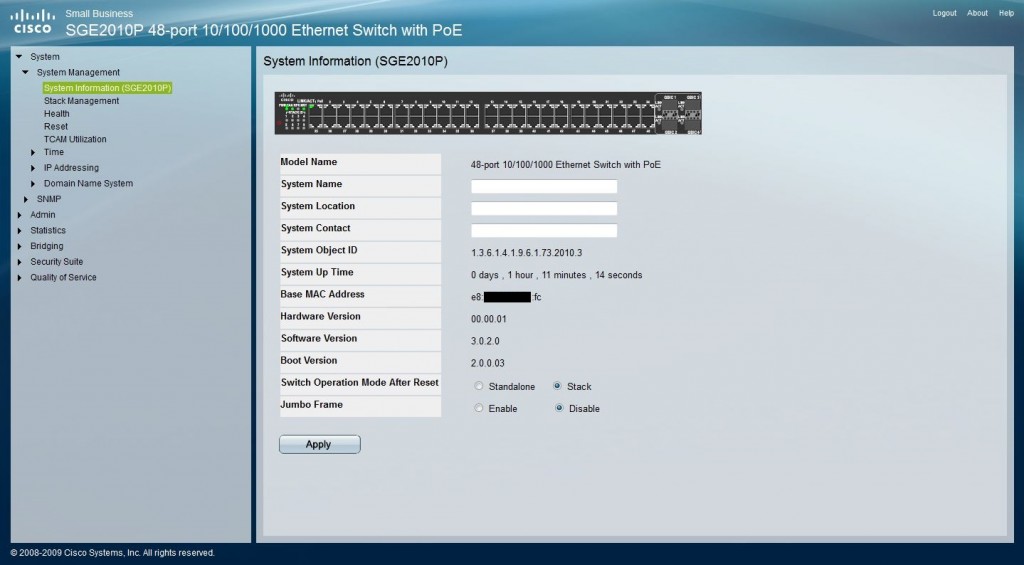Expand the Bridging node
This screenshot has width=1024, height=565.
20,246
